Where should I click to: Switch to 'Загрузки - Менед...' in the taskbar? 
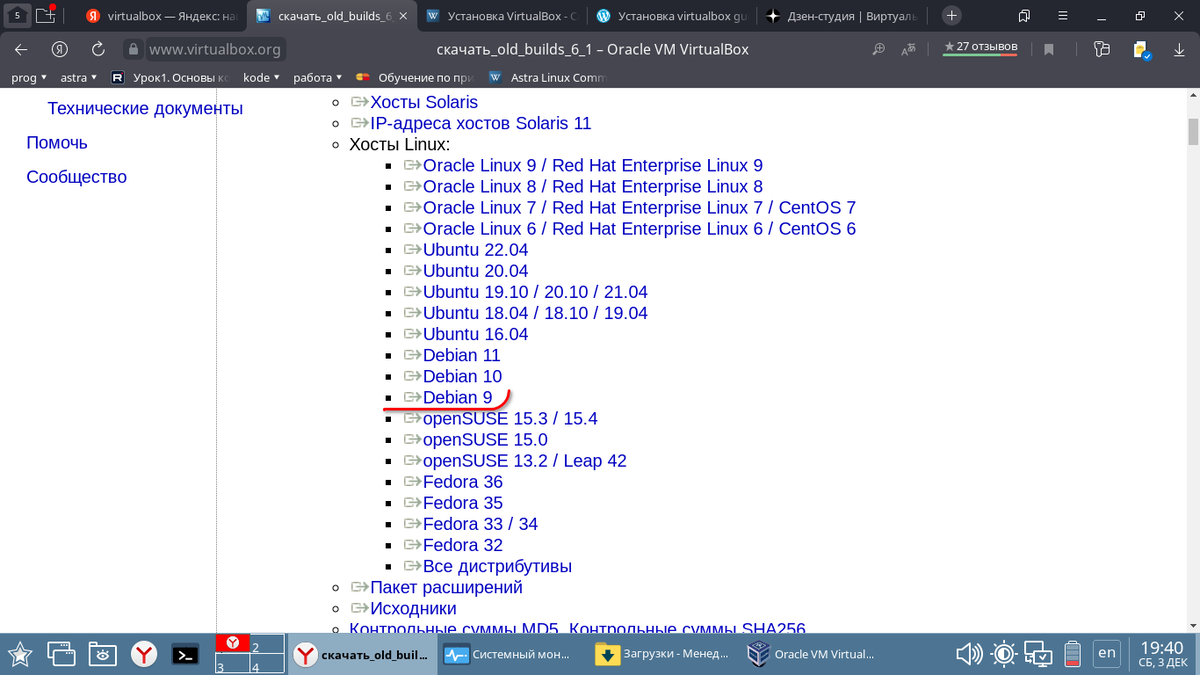click(662, 655)
